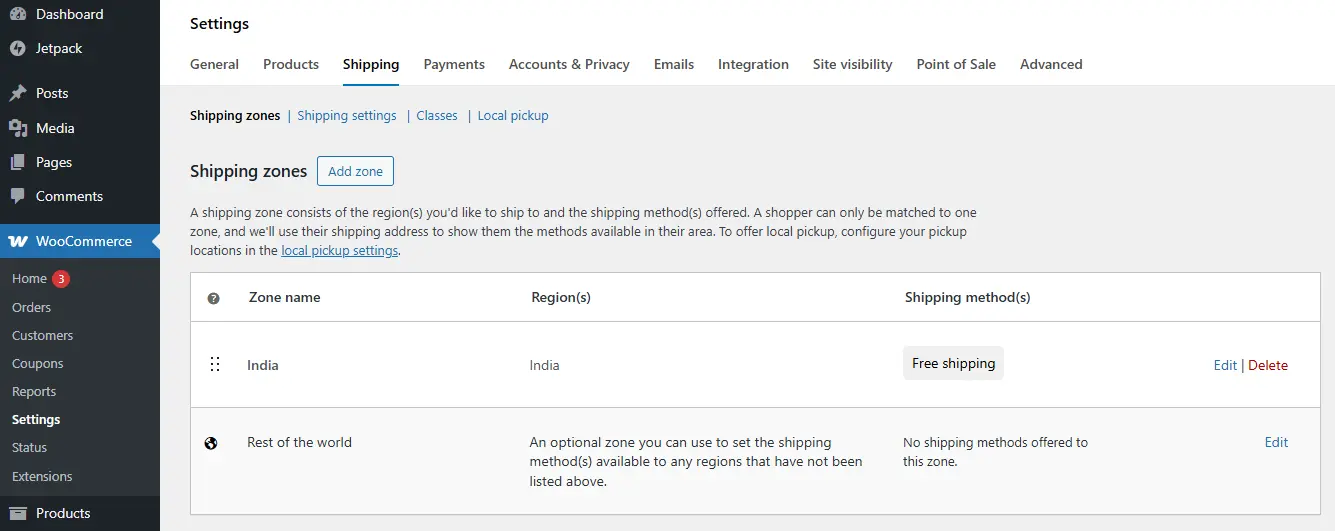
Task: Switch to the Payments settings tab
Action: 454,64
